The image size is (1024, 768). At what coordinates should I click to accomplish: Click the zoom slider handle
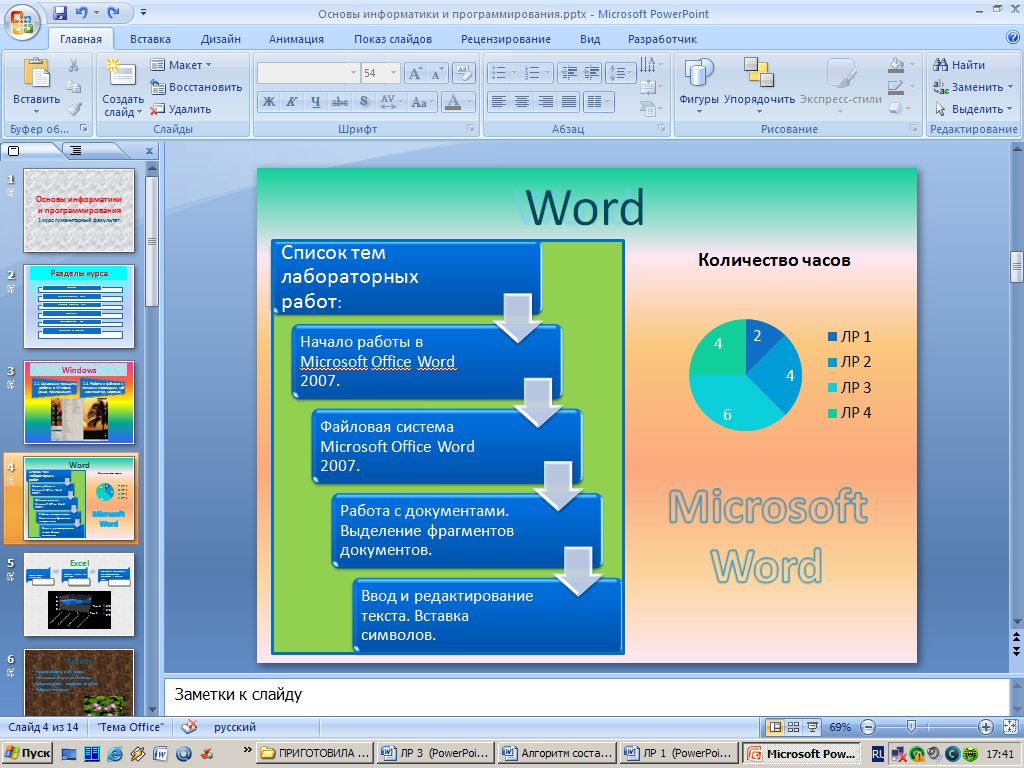coord(912,726)
